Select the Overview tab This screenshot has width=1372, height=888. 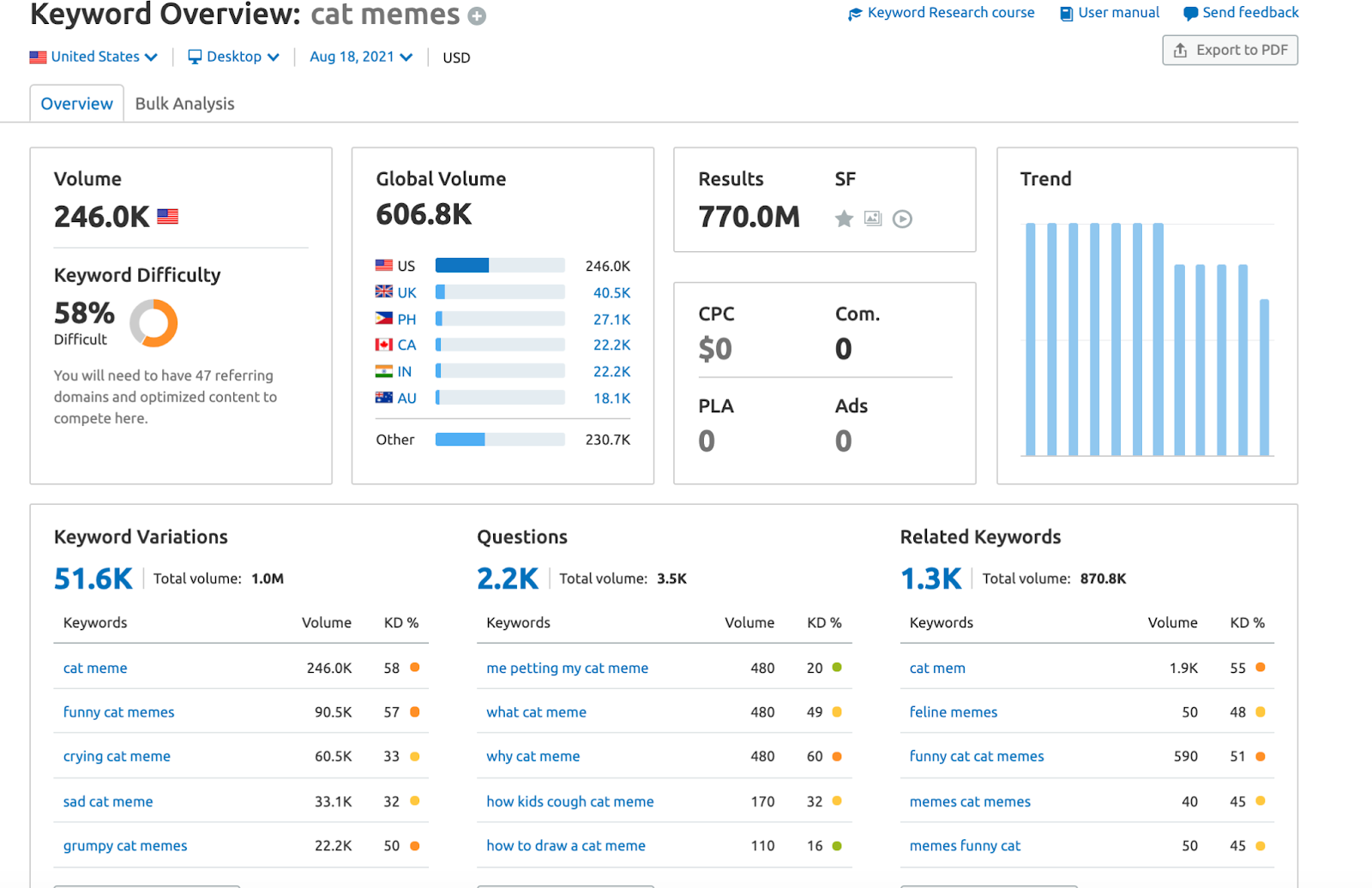[76, 104]
